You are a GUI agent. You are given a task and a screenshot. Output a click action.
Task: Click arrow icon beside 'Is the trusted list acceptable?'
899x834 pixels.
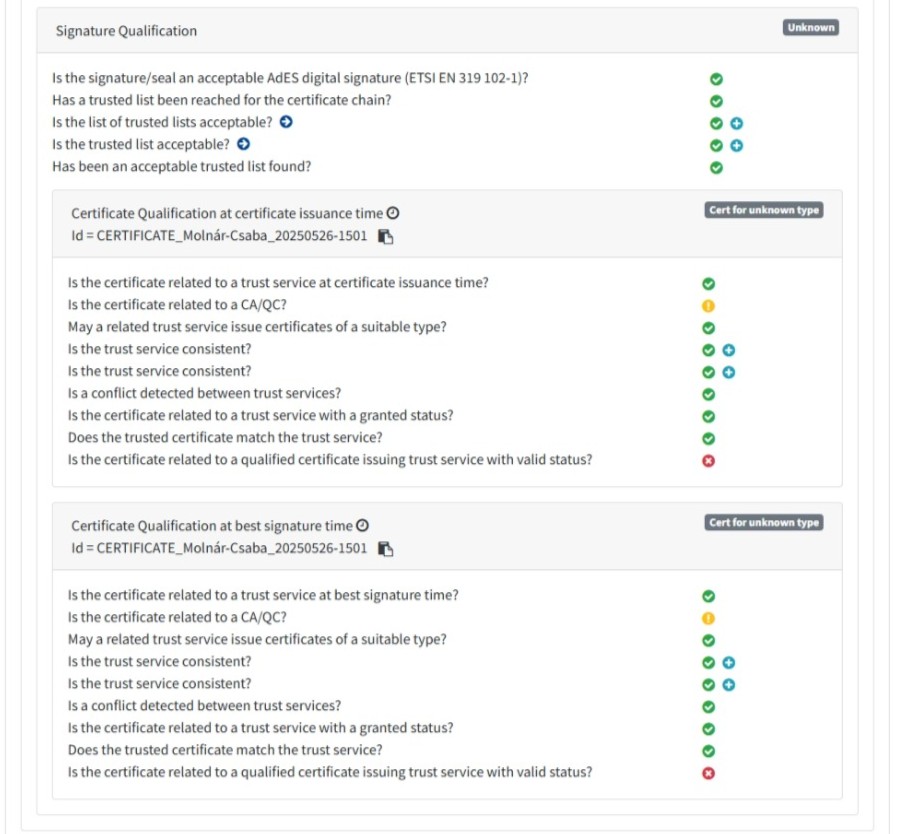(243, 145)
